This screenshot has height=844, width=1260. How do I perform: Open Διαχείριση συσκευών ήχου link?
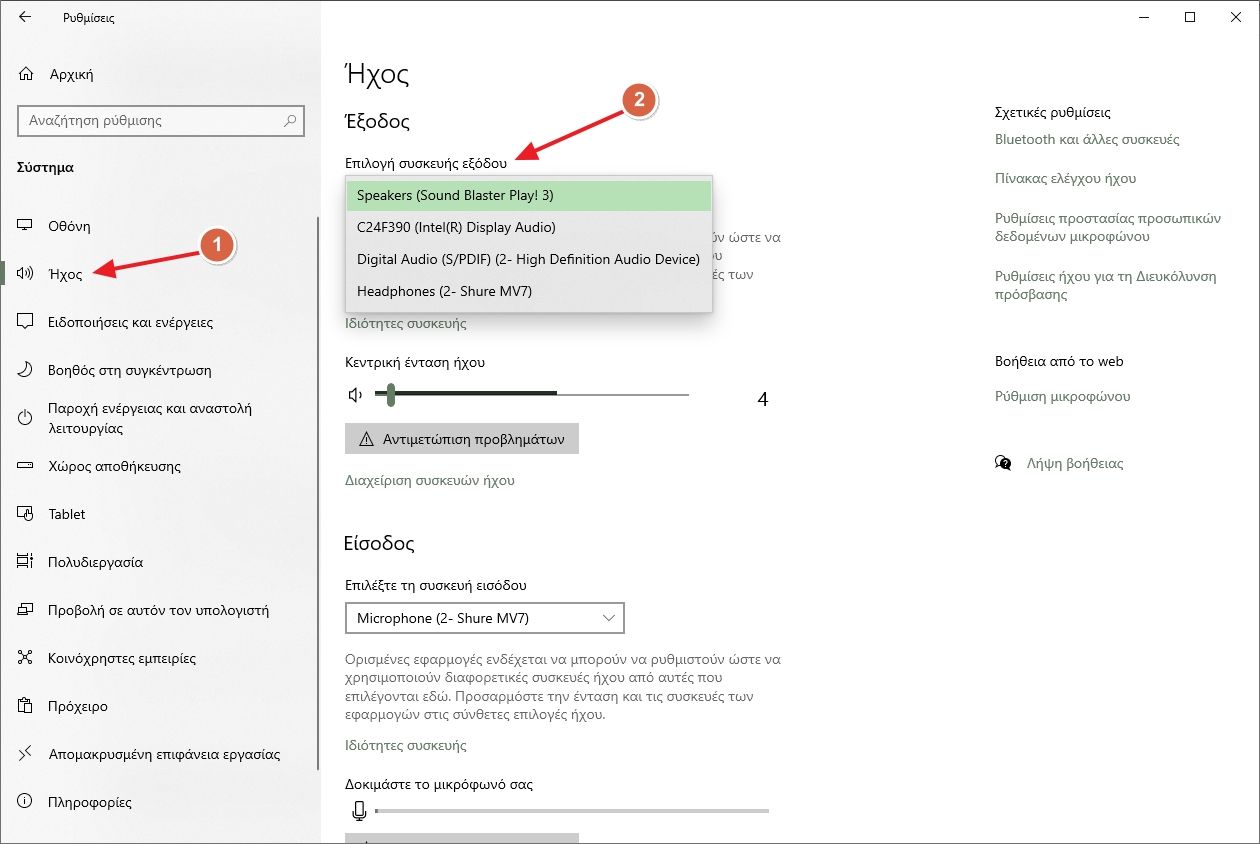click(x=429, y=480)
